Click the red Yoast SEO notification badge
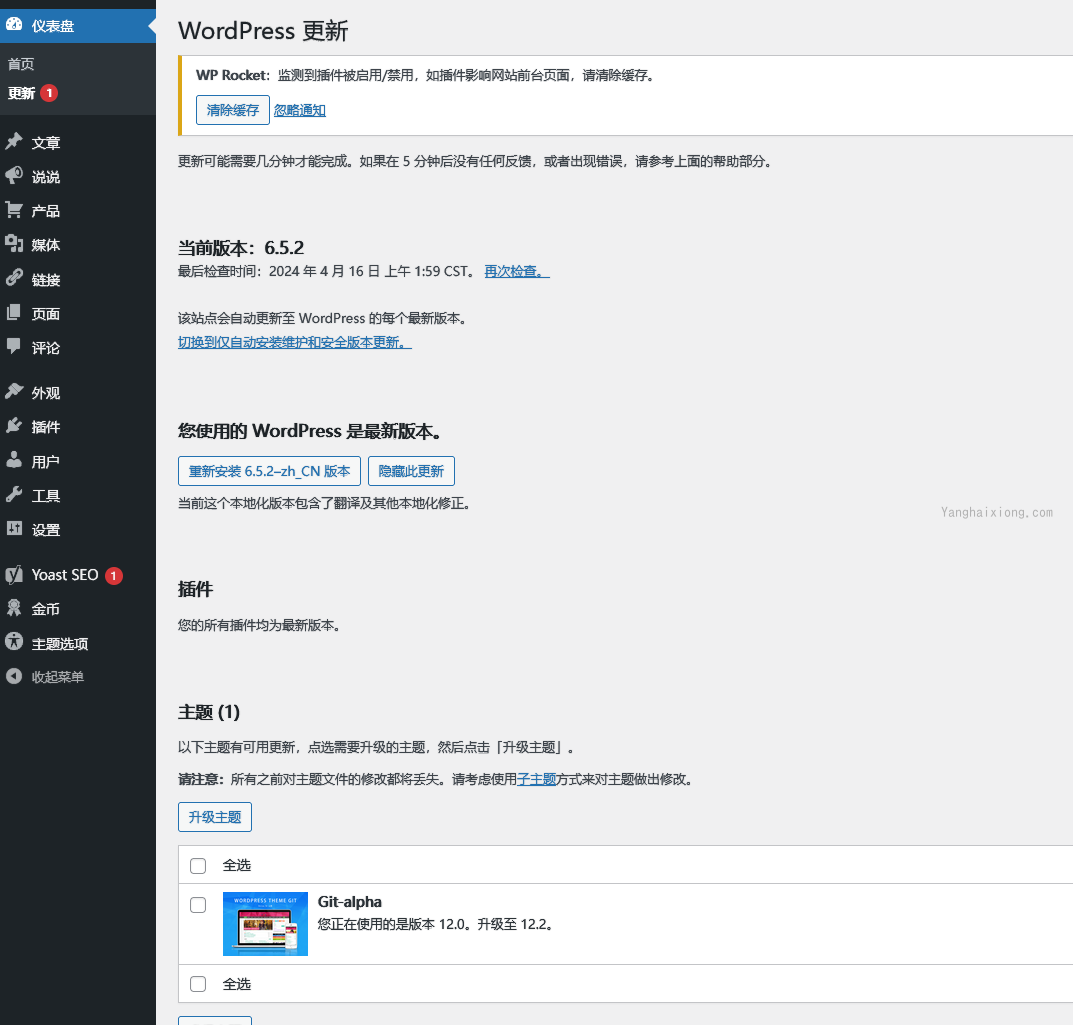1073x1025 pixels. 114,576
